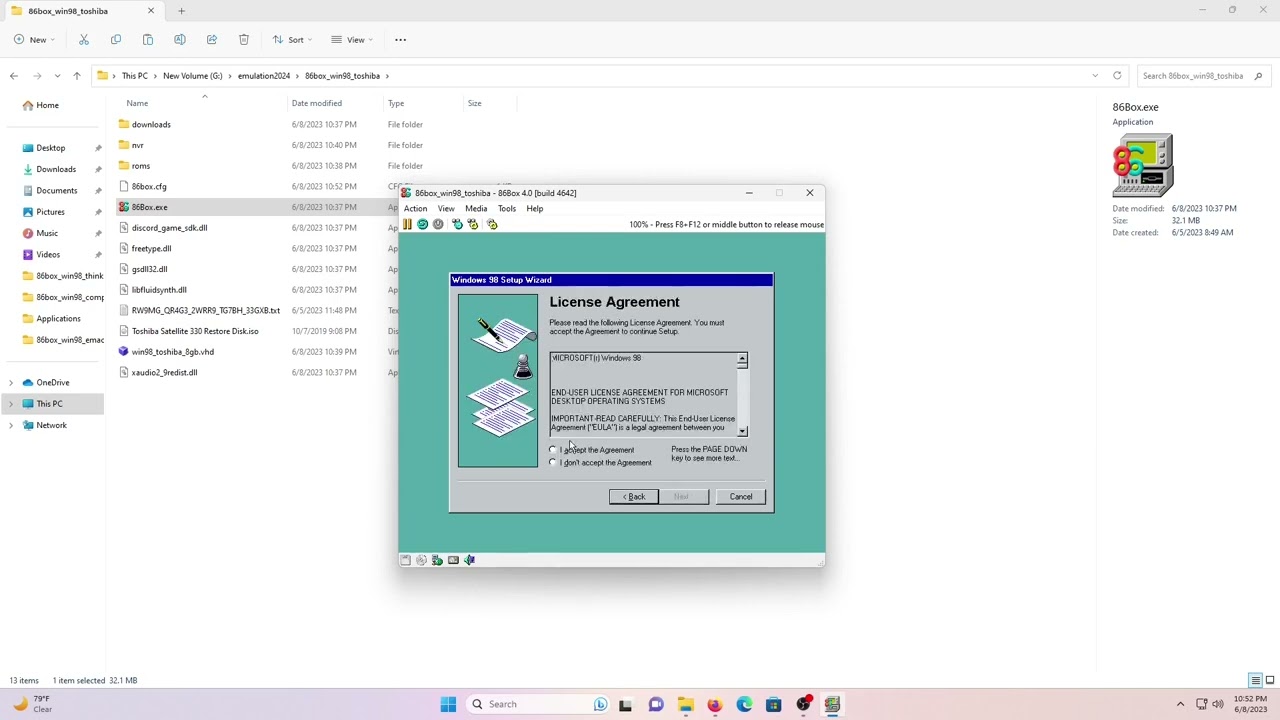Open the See more ellipsis menu in Explorer
The image size is (1280, 720).
click(x=401, y=40)
